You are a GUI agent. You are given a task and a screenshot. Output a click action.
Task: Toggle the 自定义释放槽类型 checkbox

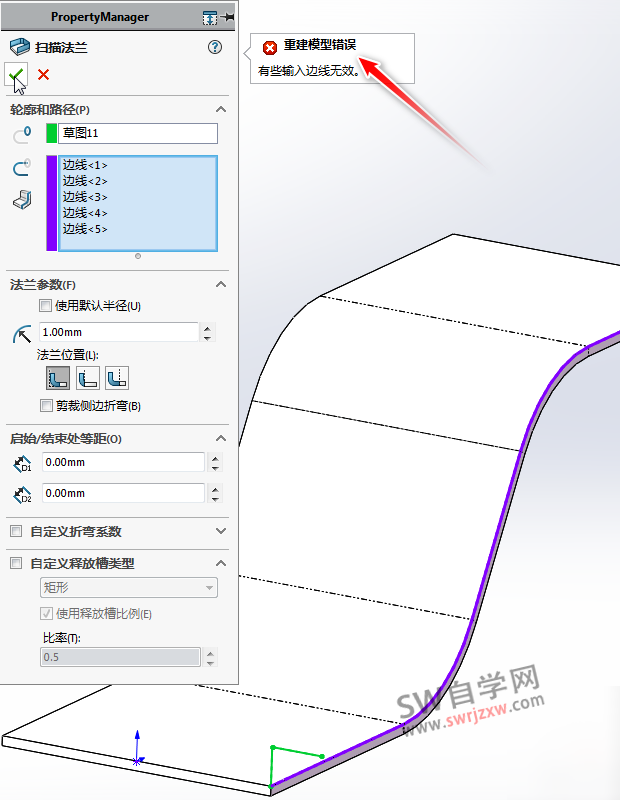tap(15, 564)
